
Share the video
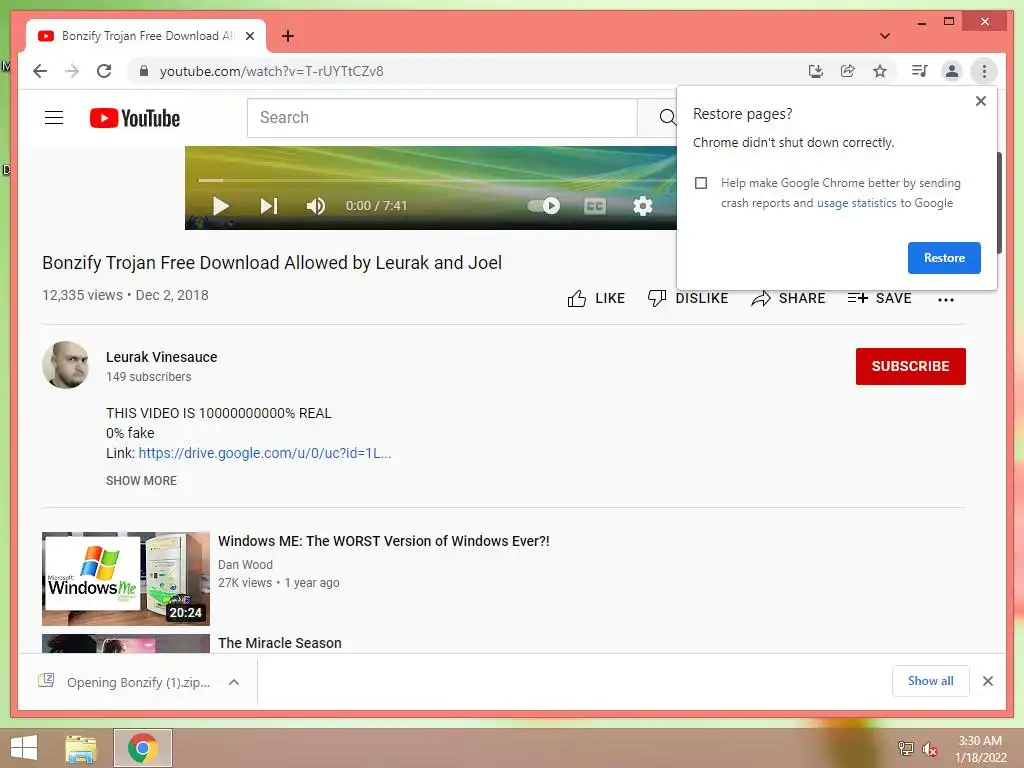(788, 298)
